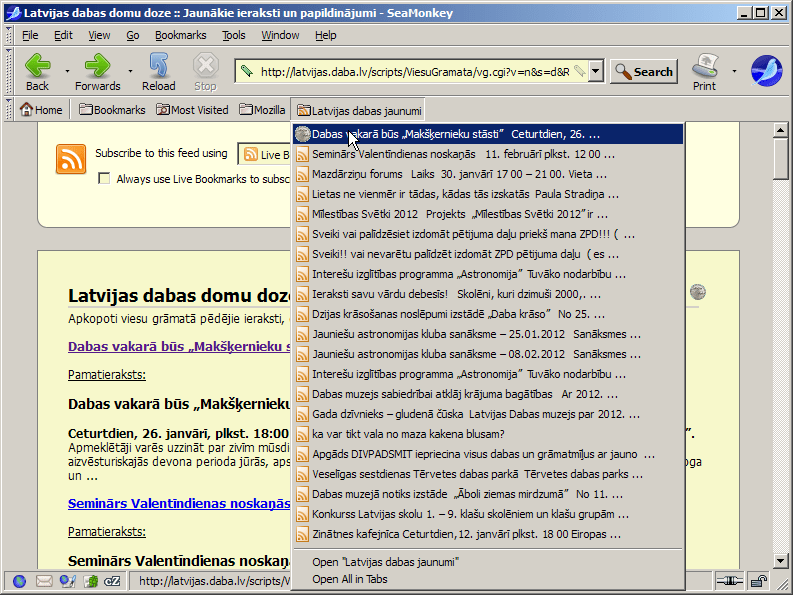Collapse the Latvijas dabas jaunumi live bookmark menu
793x595 pixels.
[359, 110]
